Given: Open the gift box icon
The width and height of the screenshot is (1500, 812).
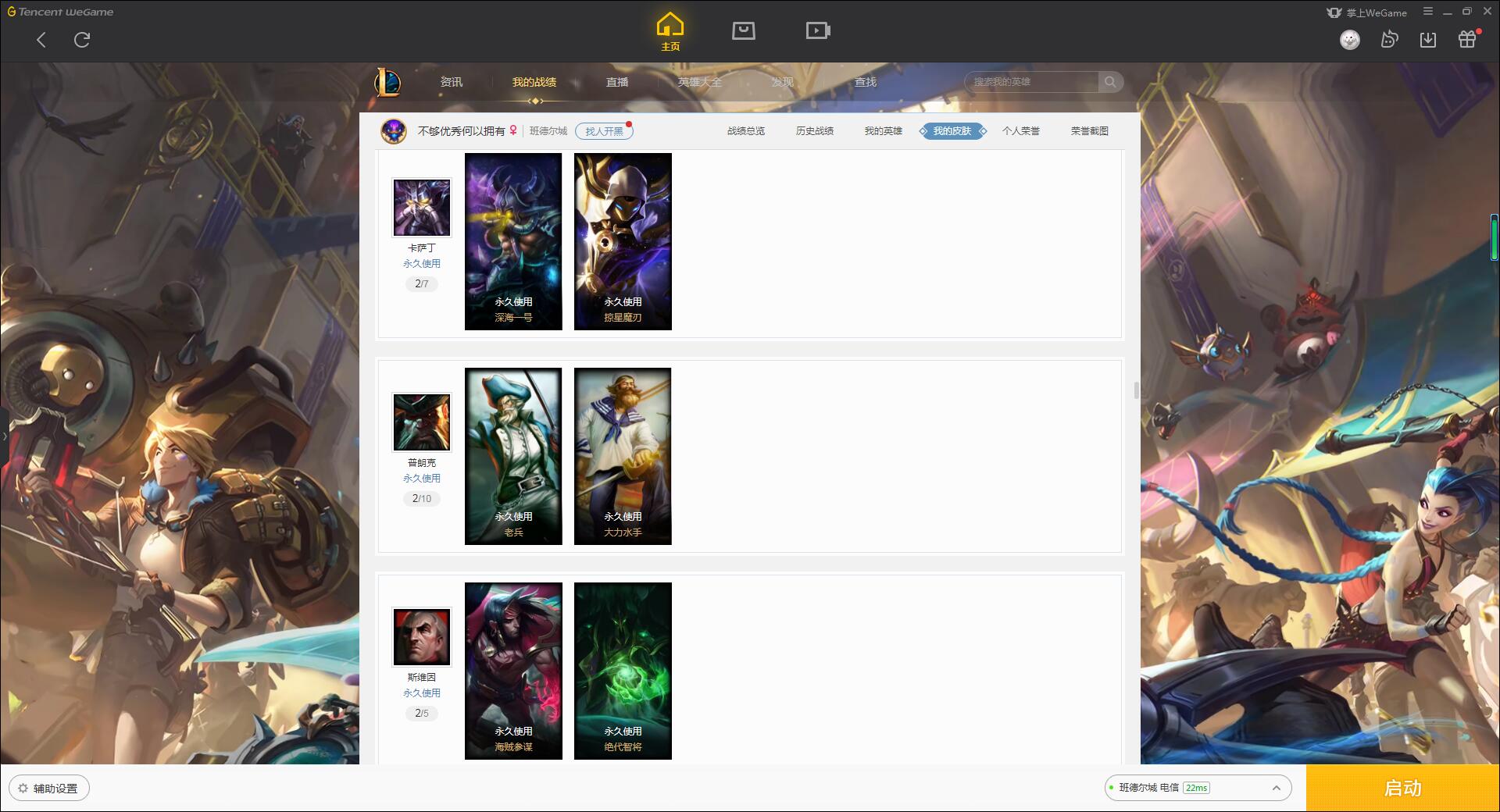Looking at the screenshot, I should (1467, 39).
